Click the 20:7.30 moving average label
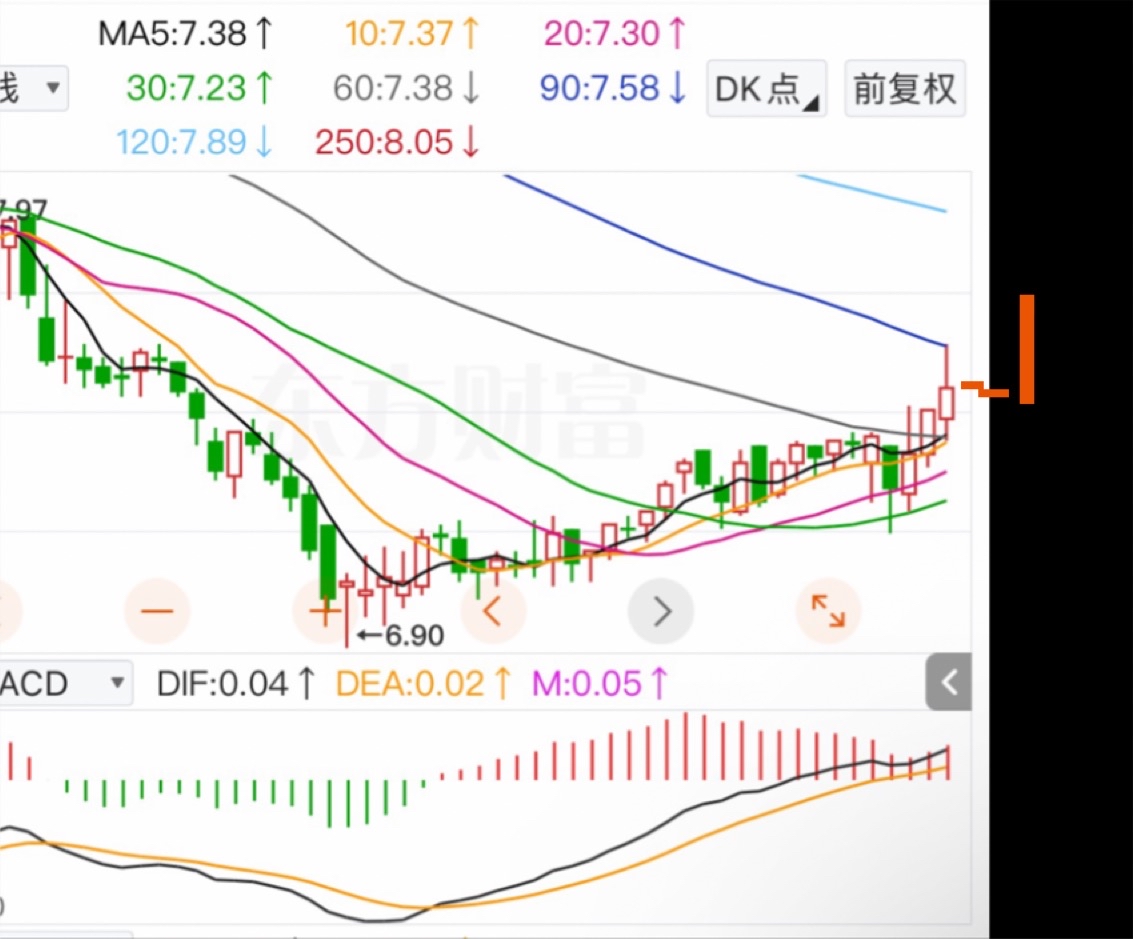1133x939 pixels. click(x=614, y=34)
